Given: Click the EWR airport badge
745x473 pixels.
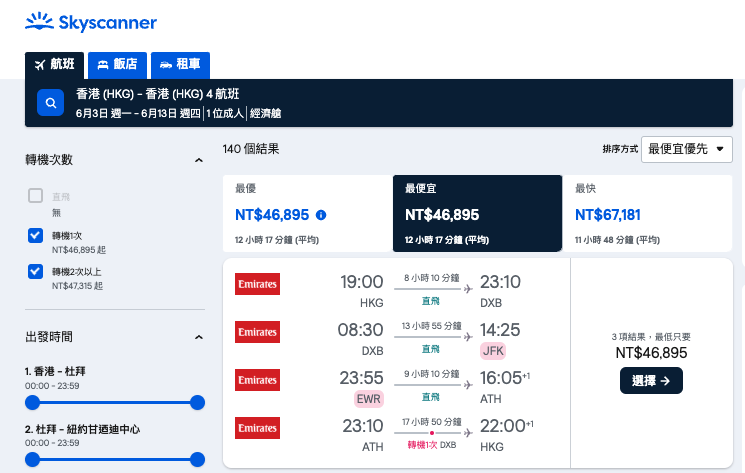Looking at the screenshot, I should click(x=369, y=399).
